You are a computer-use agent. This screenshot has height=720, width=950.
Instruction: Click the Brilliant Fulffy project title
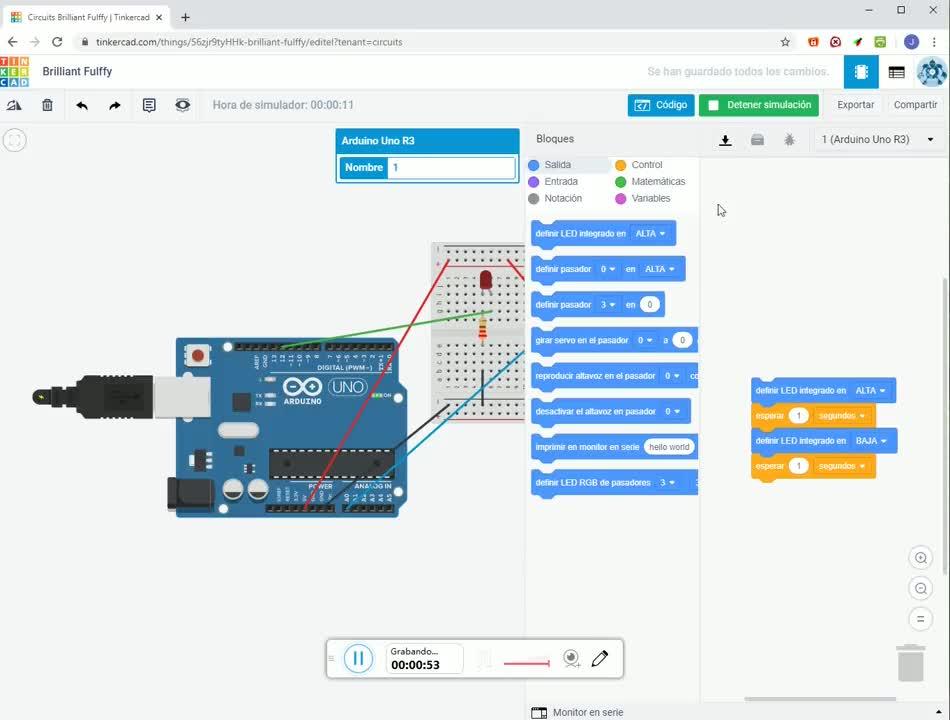77,72
